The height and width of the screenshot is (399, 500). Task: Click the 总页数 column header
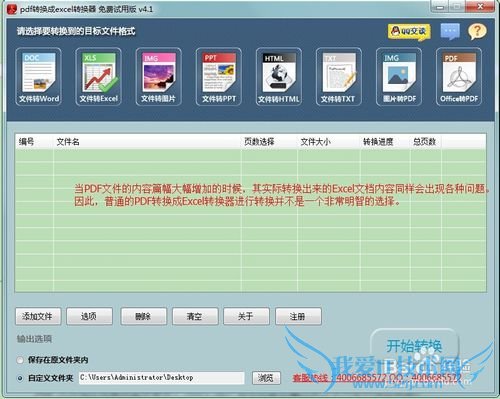pyautogui.click(x=425, y=142)
